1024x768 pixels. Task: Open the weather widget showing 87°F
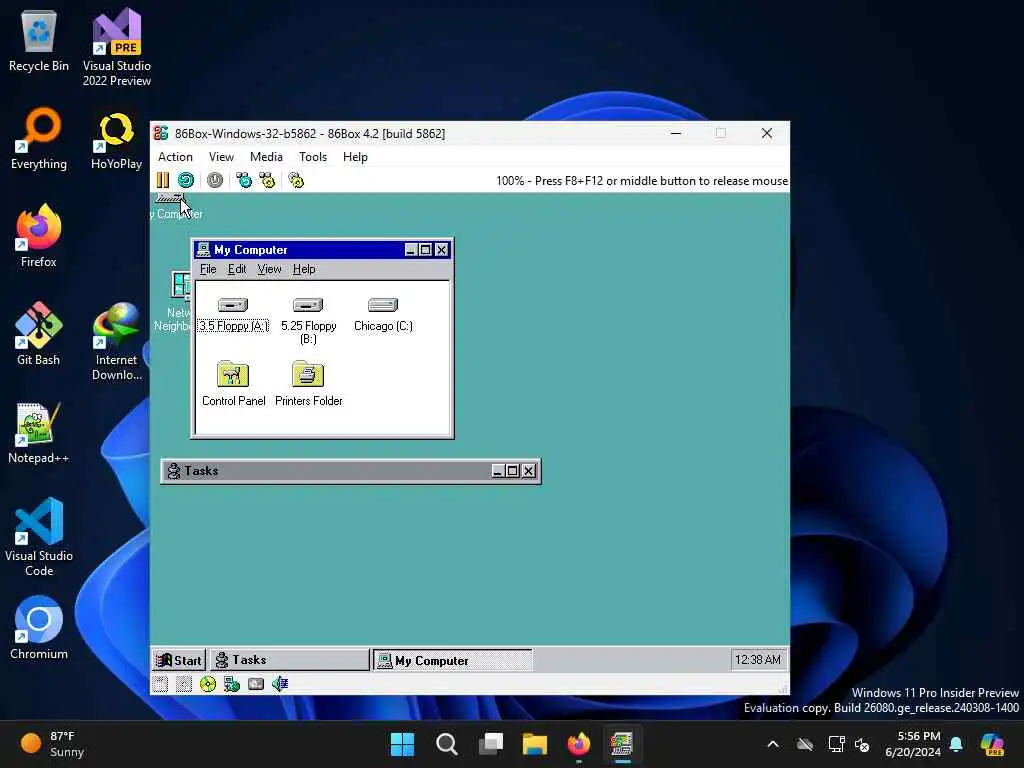pyautogui.click(x=54, y=744)
